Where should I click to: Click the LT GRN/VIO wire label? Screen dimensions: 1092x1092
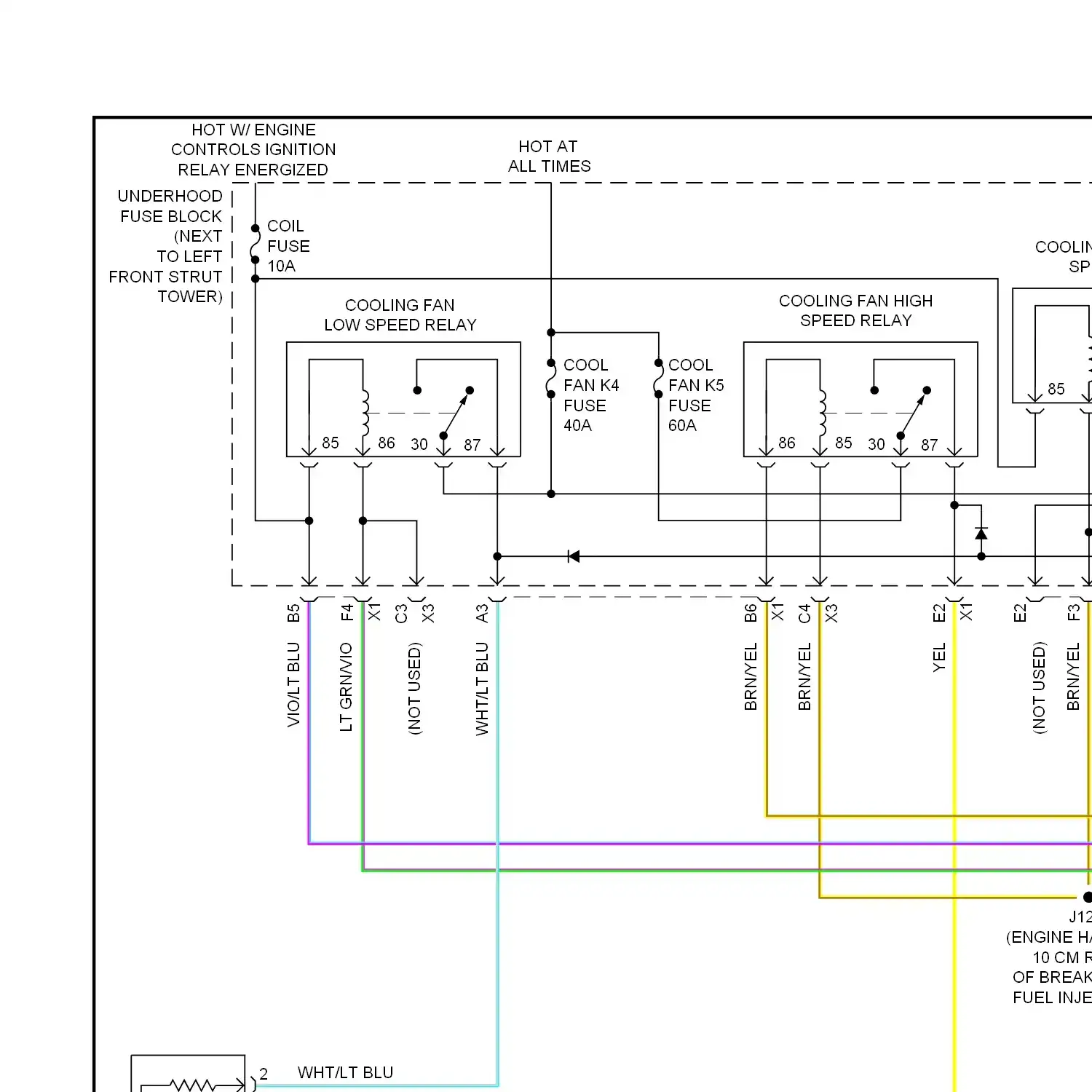[346, 687]
